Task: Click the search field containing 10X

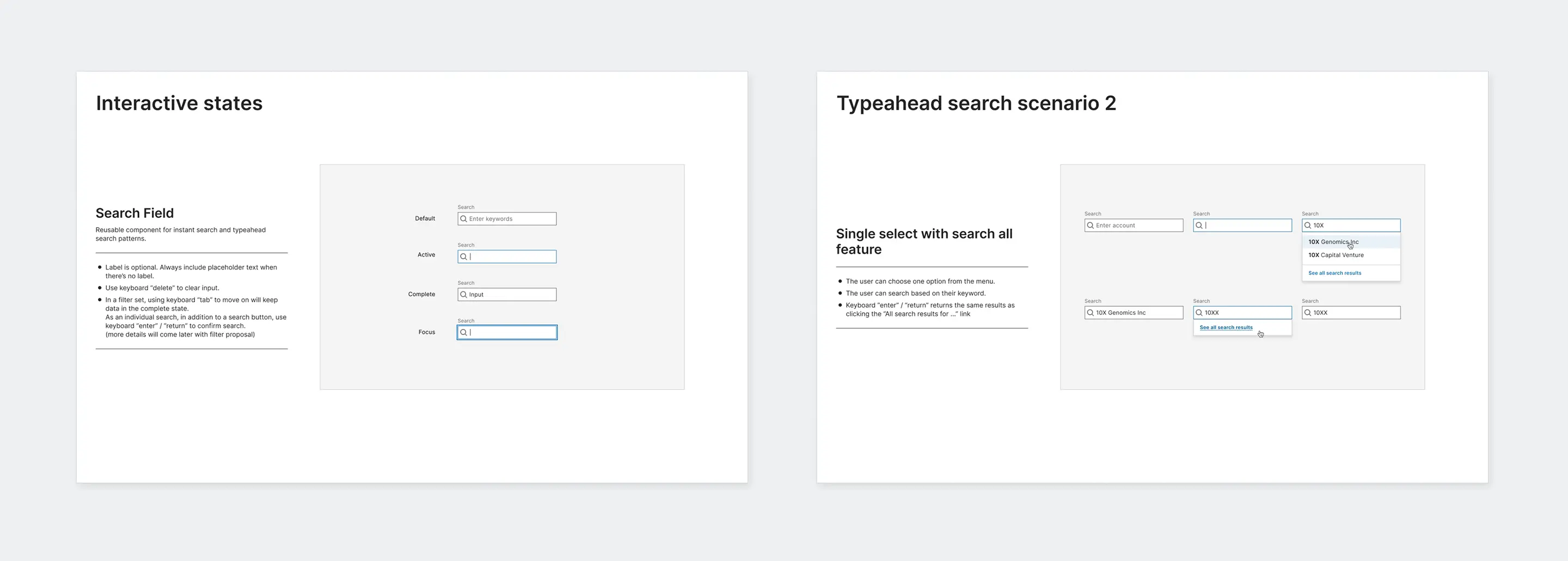Action: pyautogui.click(x=1351, y=225)
